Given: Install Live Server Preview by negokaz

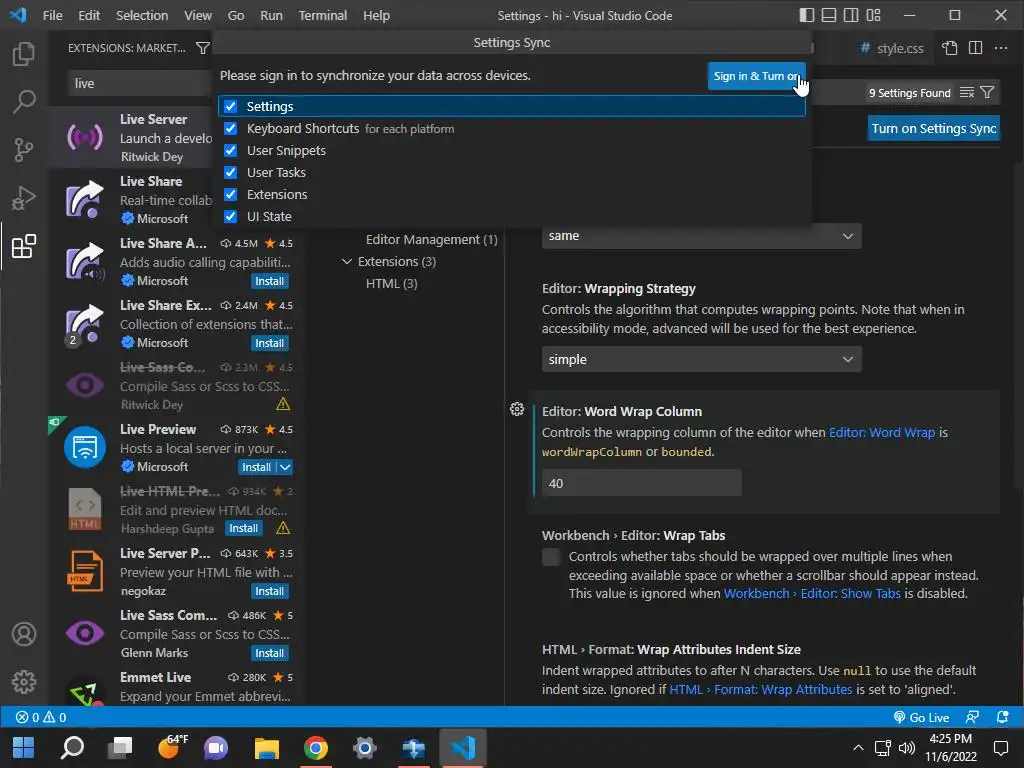Looking at the screenshot, I should (269, 591).
